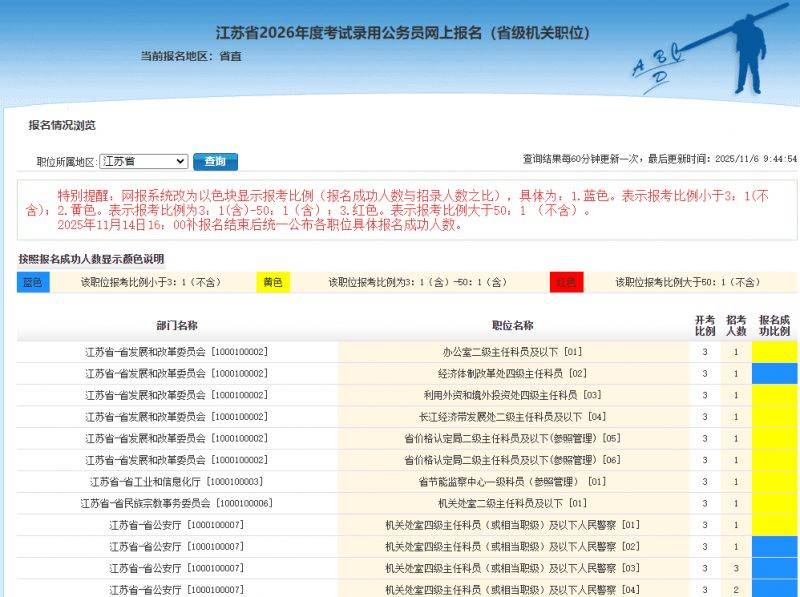Screen dimensions: 800x597
Task: Open position 办公室二级主任科员及以下 [01]
Action: pyautogui.click(x=511, y=351)
